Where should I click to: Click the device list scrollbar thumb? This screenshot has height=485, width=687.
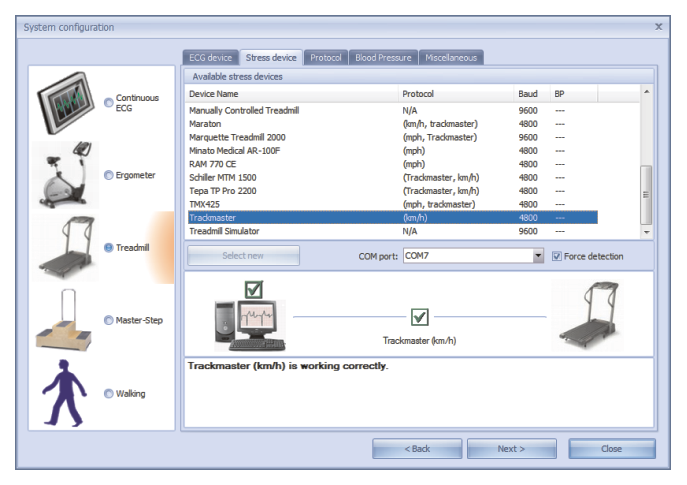click(x=646, y=195)
